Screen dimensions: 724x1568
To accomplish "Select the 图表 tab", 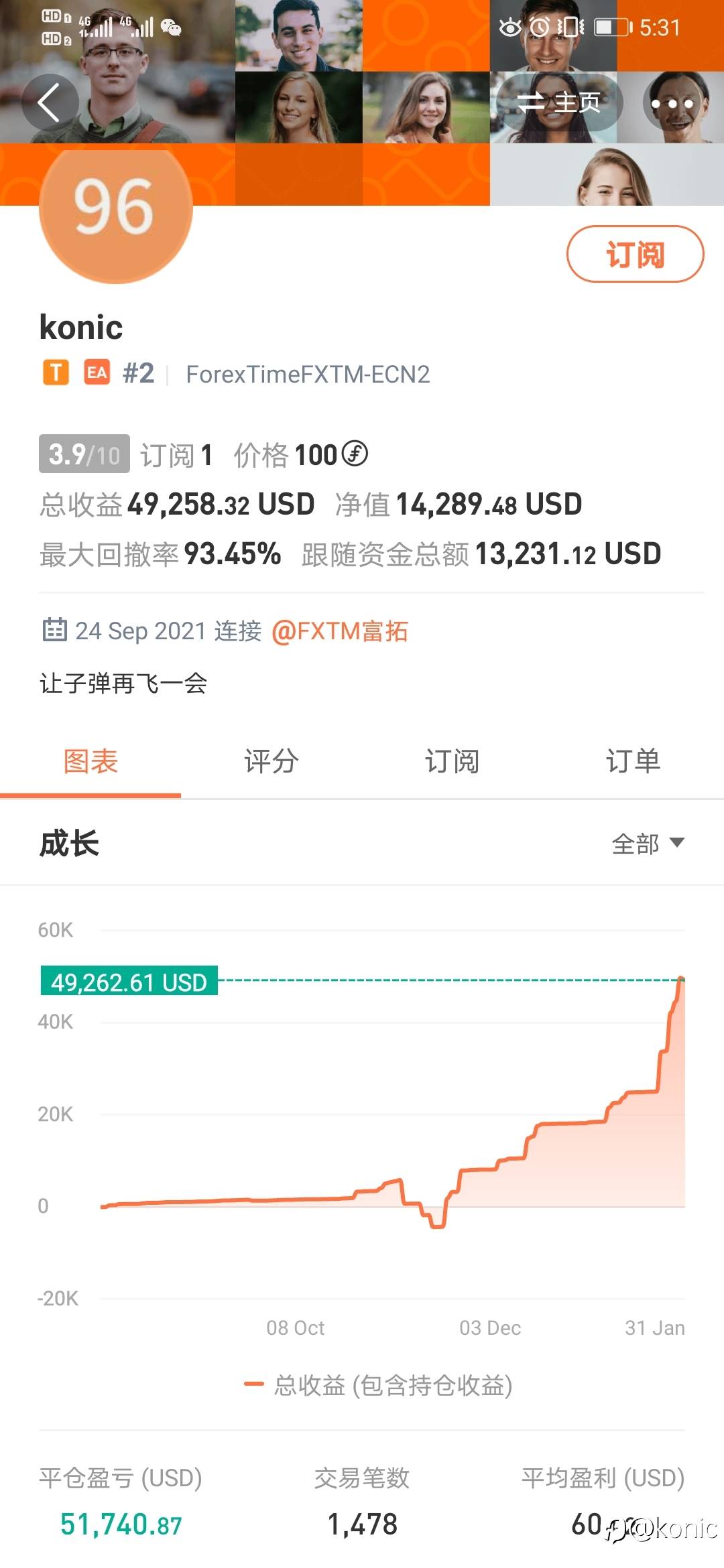I will point(90,761).
